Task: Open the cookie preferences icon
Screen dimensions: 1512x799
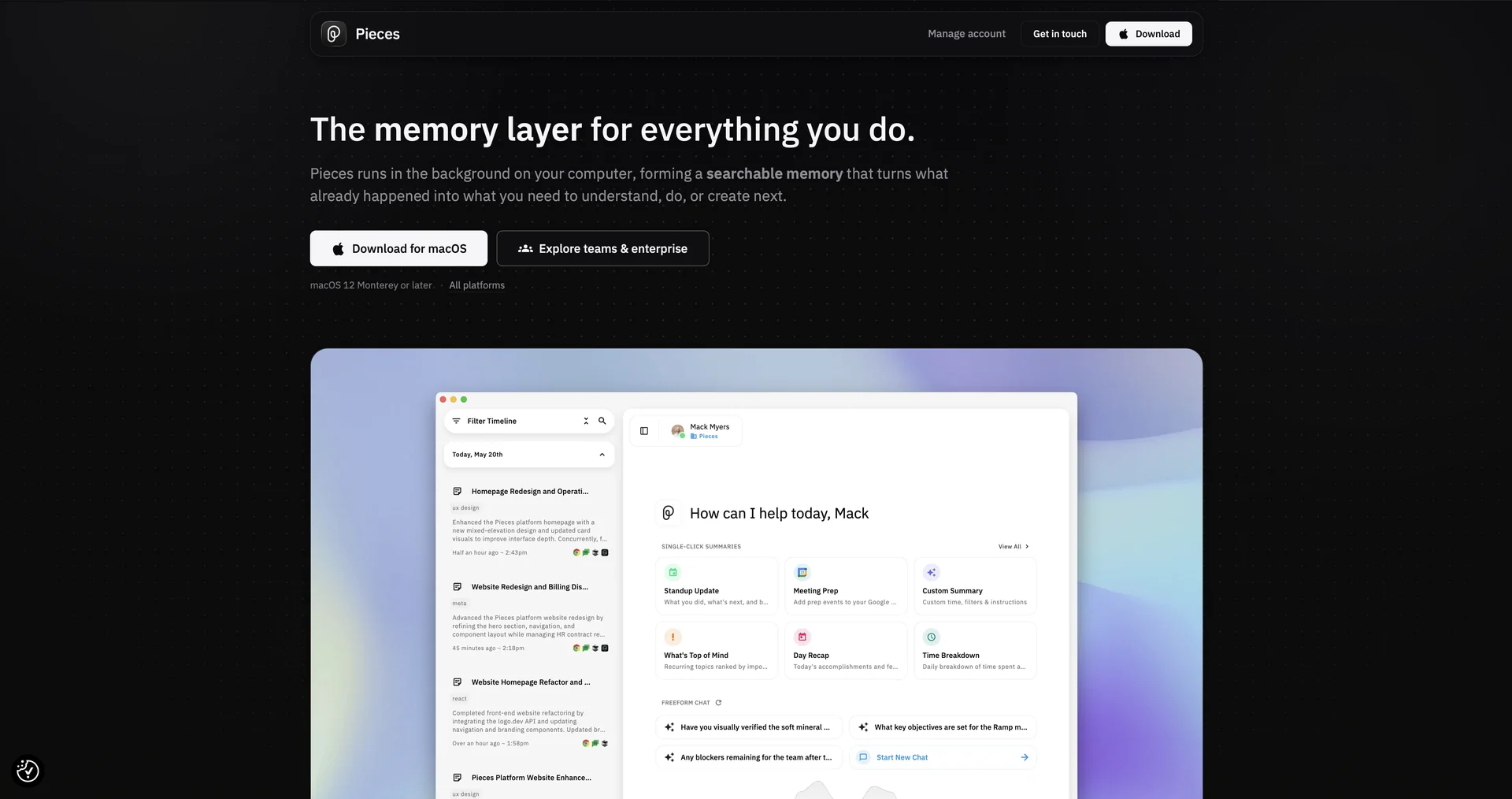Action: pyautogui.click(x=28, y=771)
